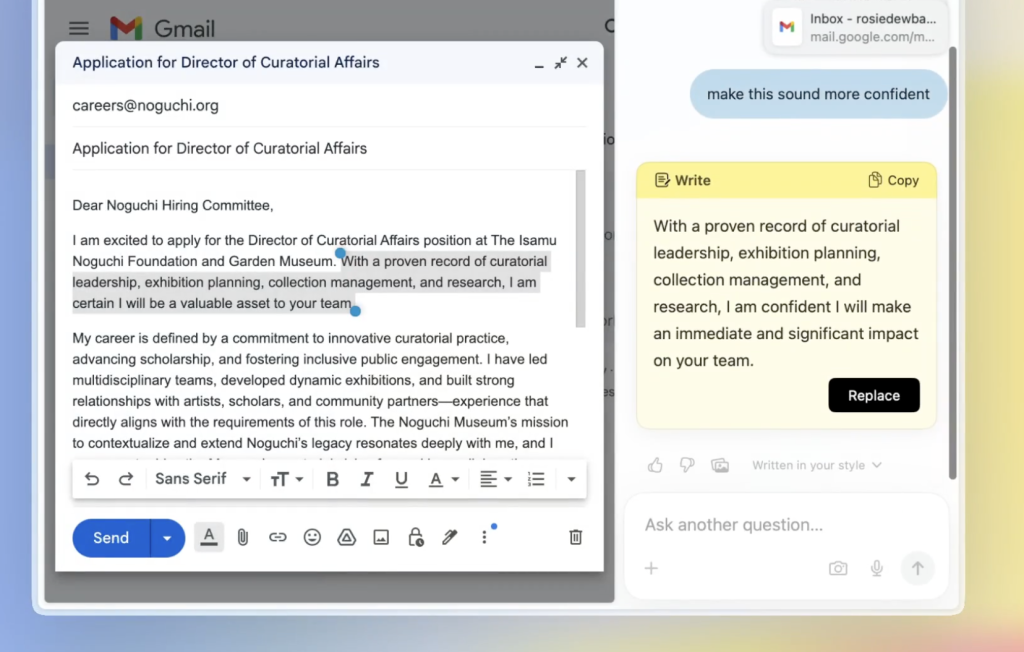Discard draft with the trash icon
Image resolution: width=1024 pixels, height=652 pixels.
(x=575, y=537)
